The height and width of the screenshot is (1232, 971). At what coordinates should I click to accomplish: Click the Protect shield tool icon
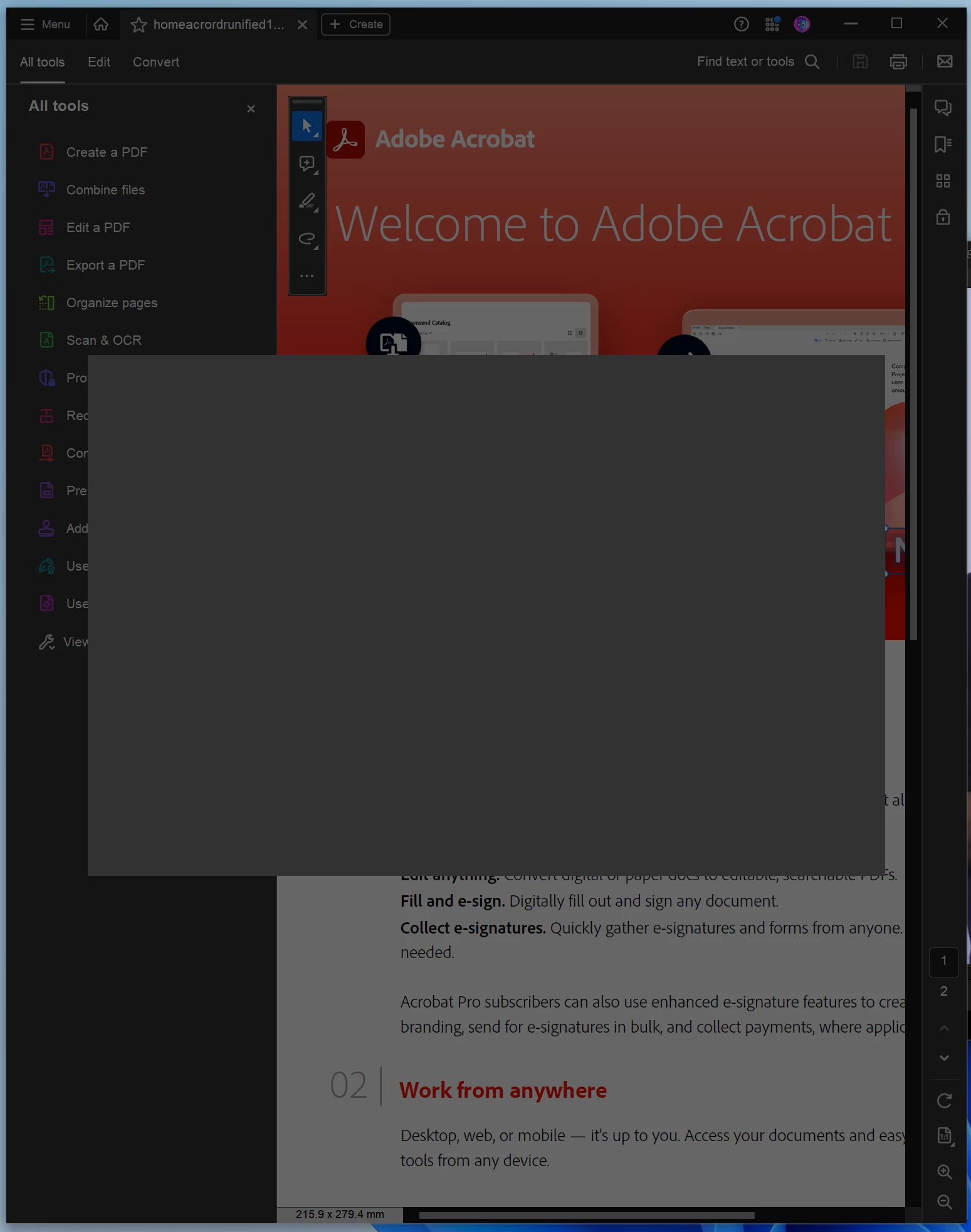pyautogui.click(x=47, y=378)
